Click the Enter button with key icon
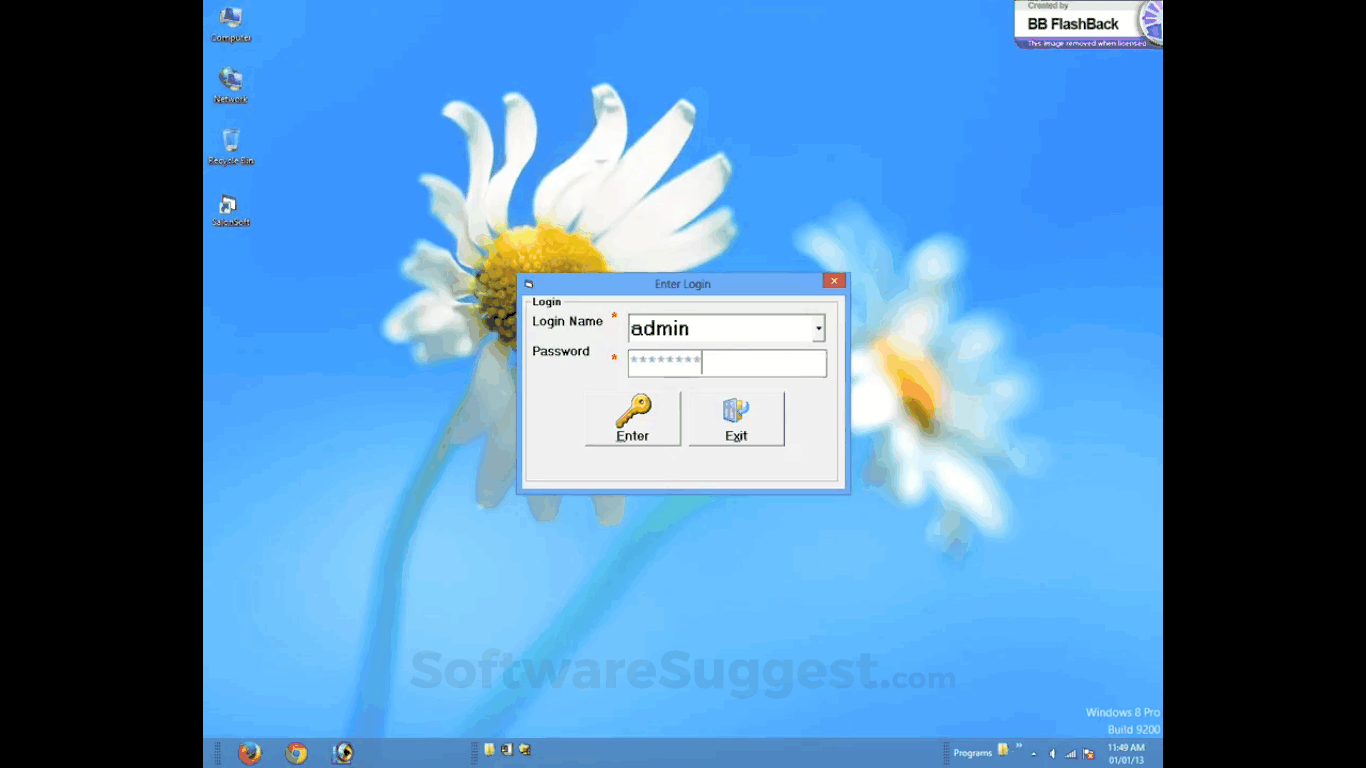 tap(632, 418)
